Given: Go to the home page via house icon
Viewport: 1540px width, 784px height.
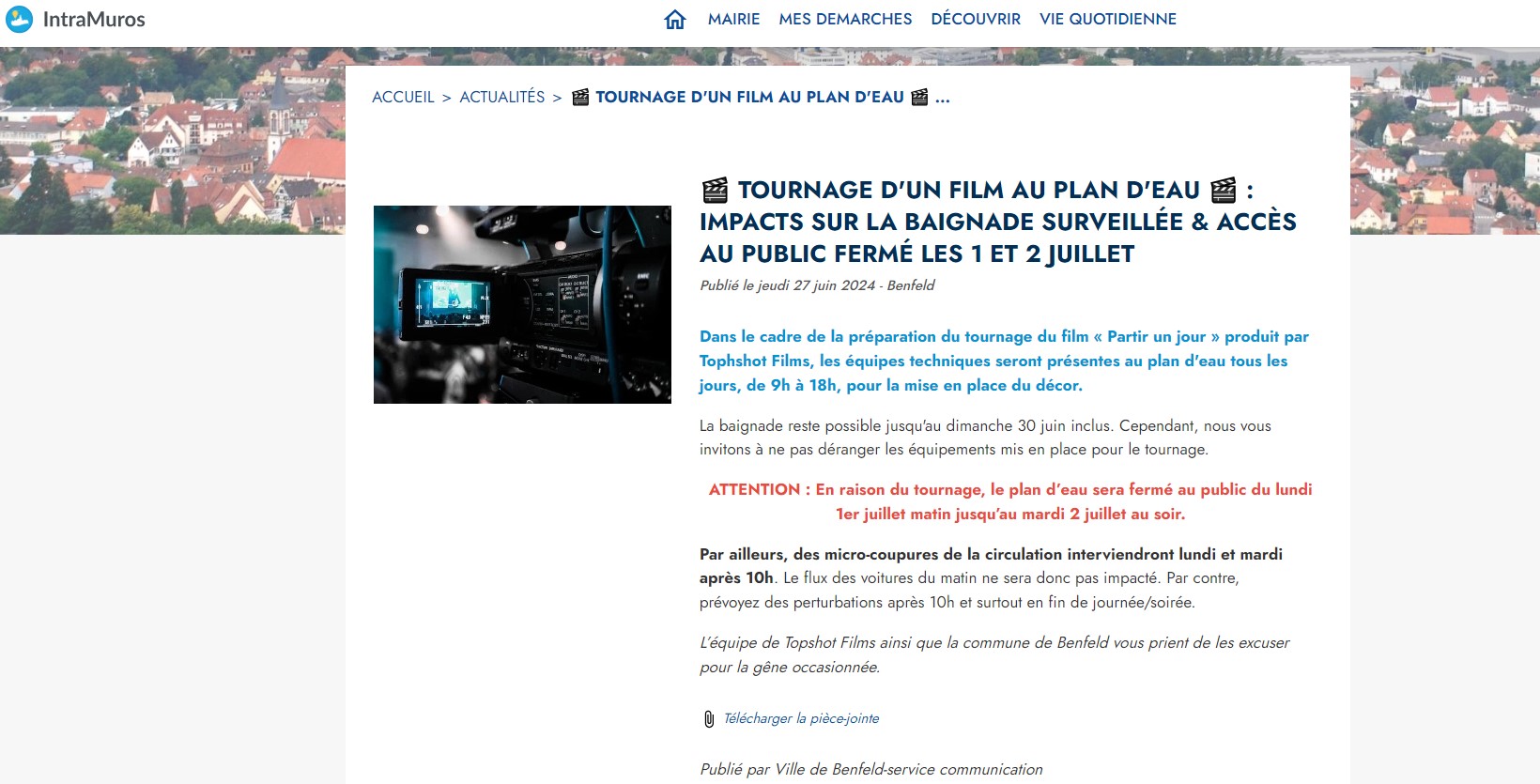Looking at the screenshot, I should click(x=674, y=20).
